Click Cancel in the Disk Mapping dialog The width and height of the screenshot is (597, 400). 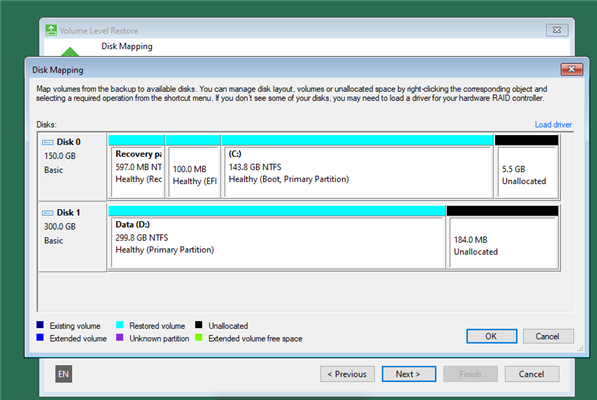(x=548, y=336)
